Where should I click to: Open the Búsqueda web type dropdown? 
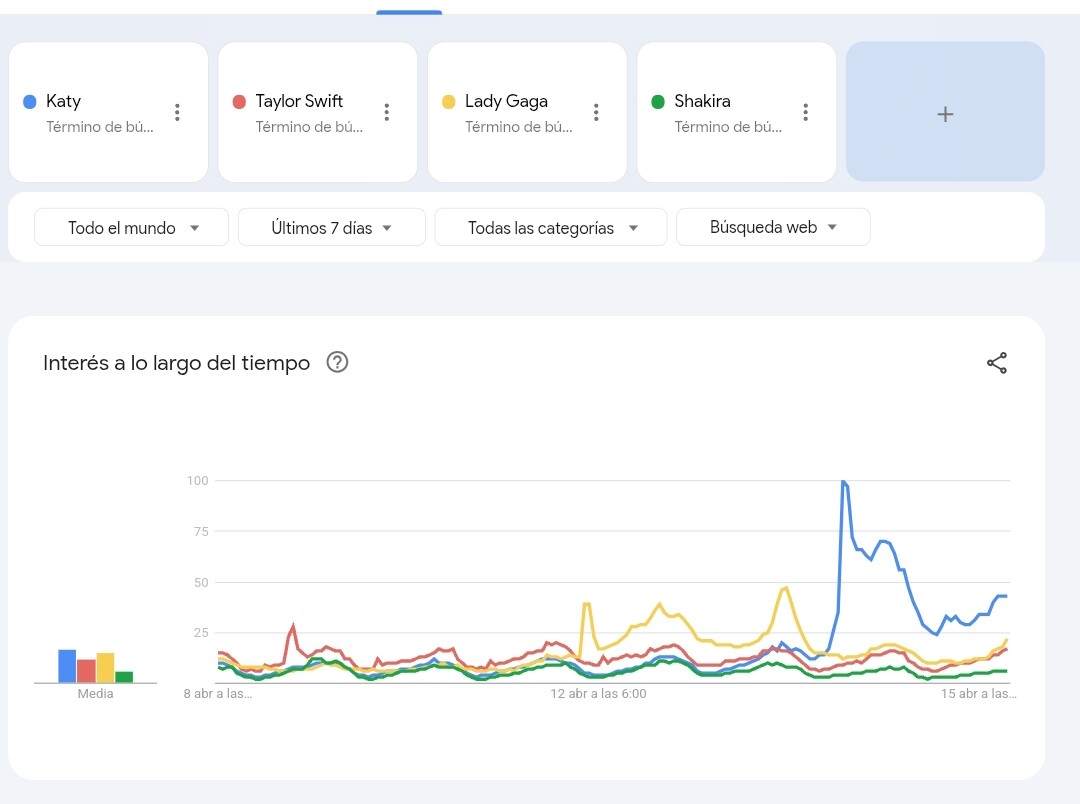tap(773, 227)
